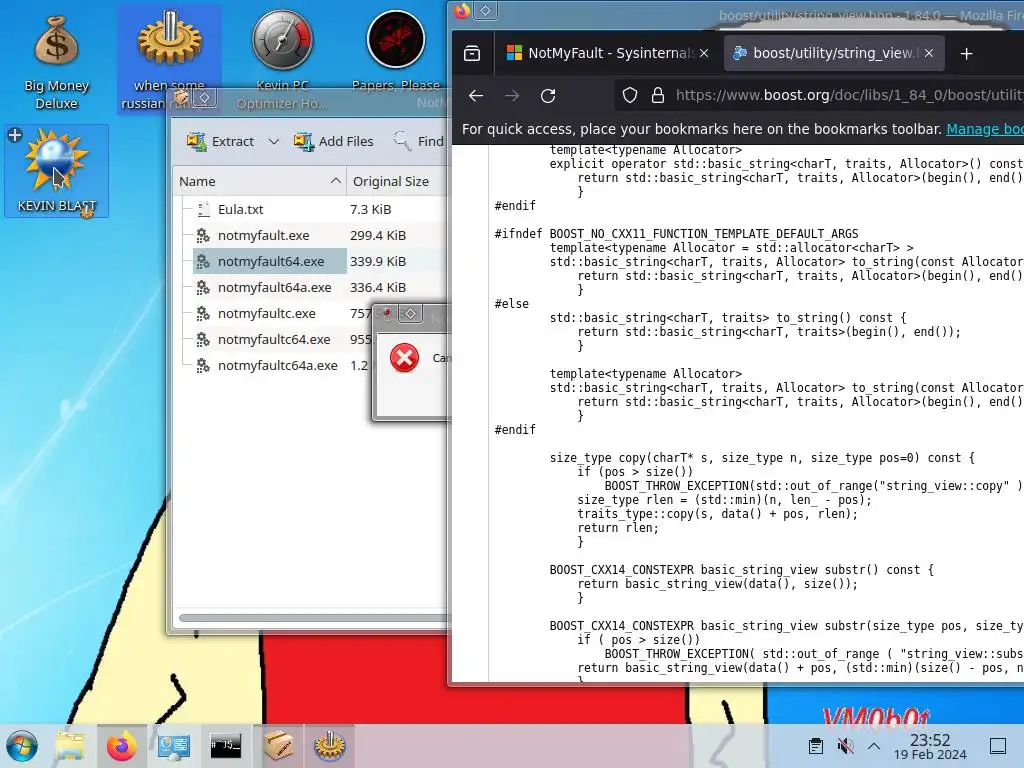Select notmyfaultc.exe row

tap(266, 313)
